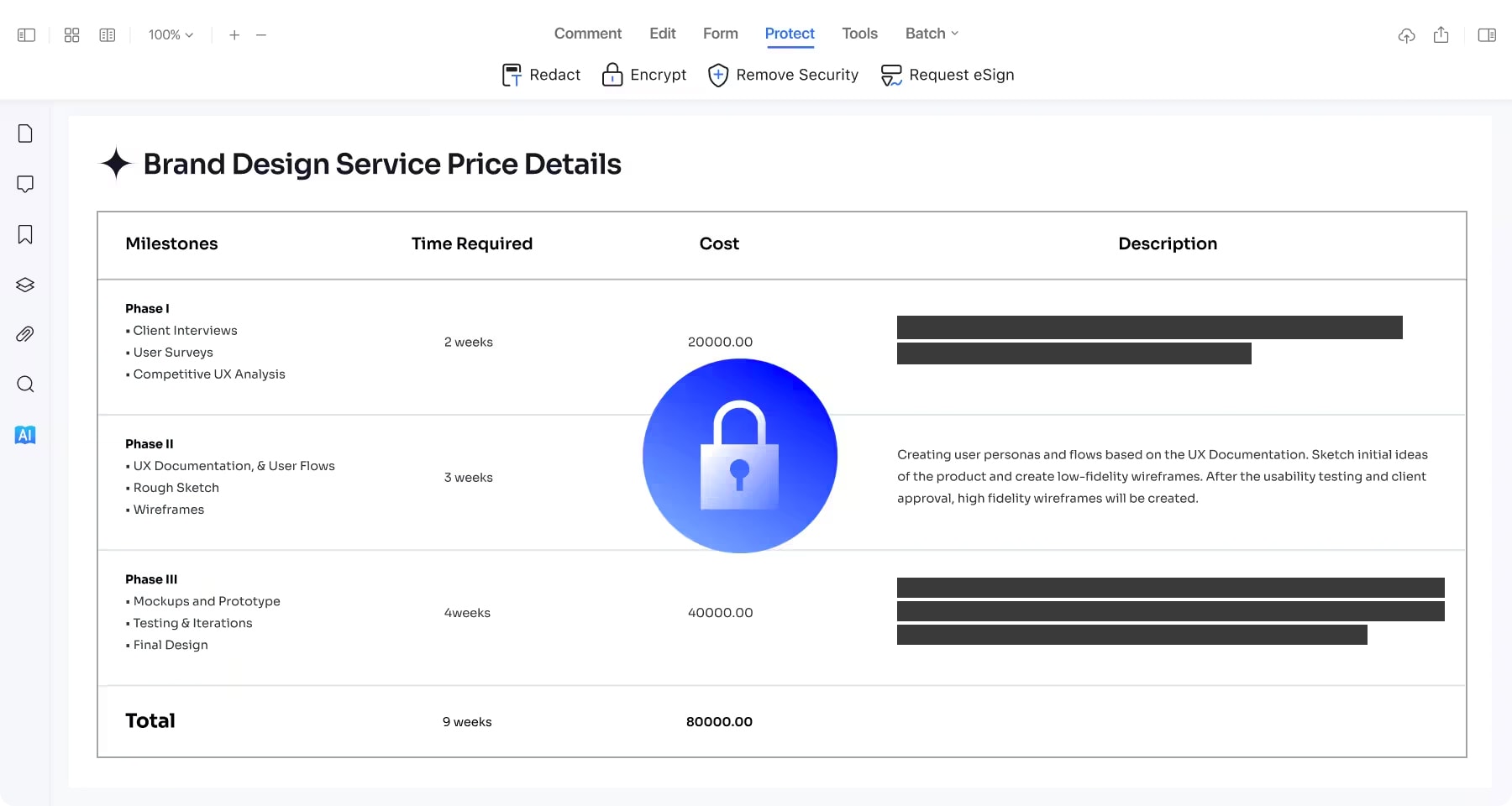Click Remove Security
The height and width of the screenshot is (806, 1512).
click(x=783, y=75)
